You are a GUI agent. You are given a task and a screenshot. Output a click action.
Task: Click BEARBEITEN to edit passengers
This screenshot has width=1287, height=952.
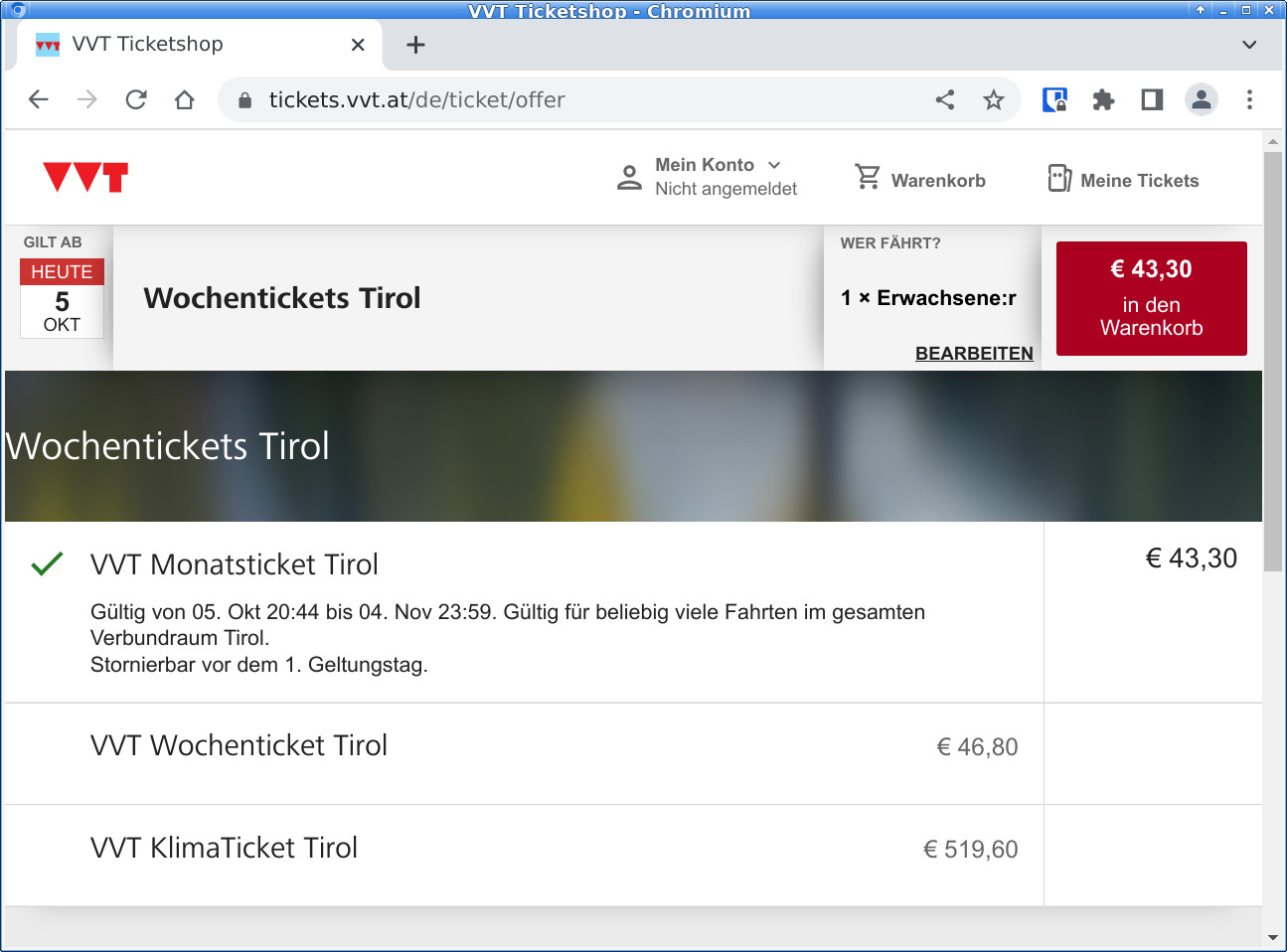974,353
